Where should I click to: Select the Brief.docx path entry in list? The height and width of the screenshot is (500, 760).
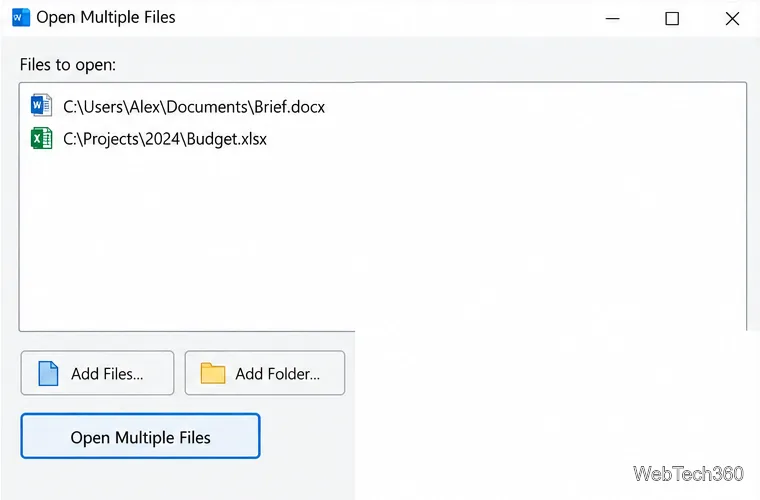pos(194,107)
